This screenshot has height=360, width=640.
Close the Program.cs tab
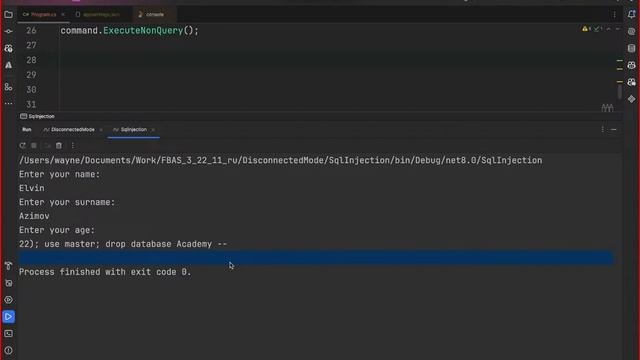point(63,14)
